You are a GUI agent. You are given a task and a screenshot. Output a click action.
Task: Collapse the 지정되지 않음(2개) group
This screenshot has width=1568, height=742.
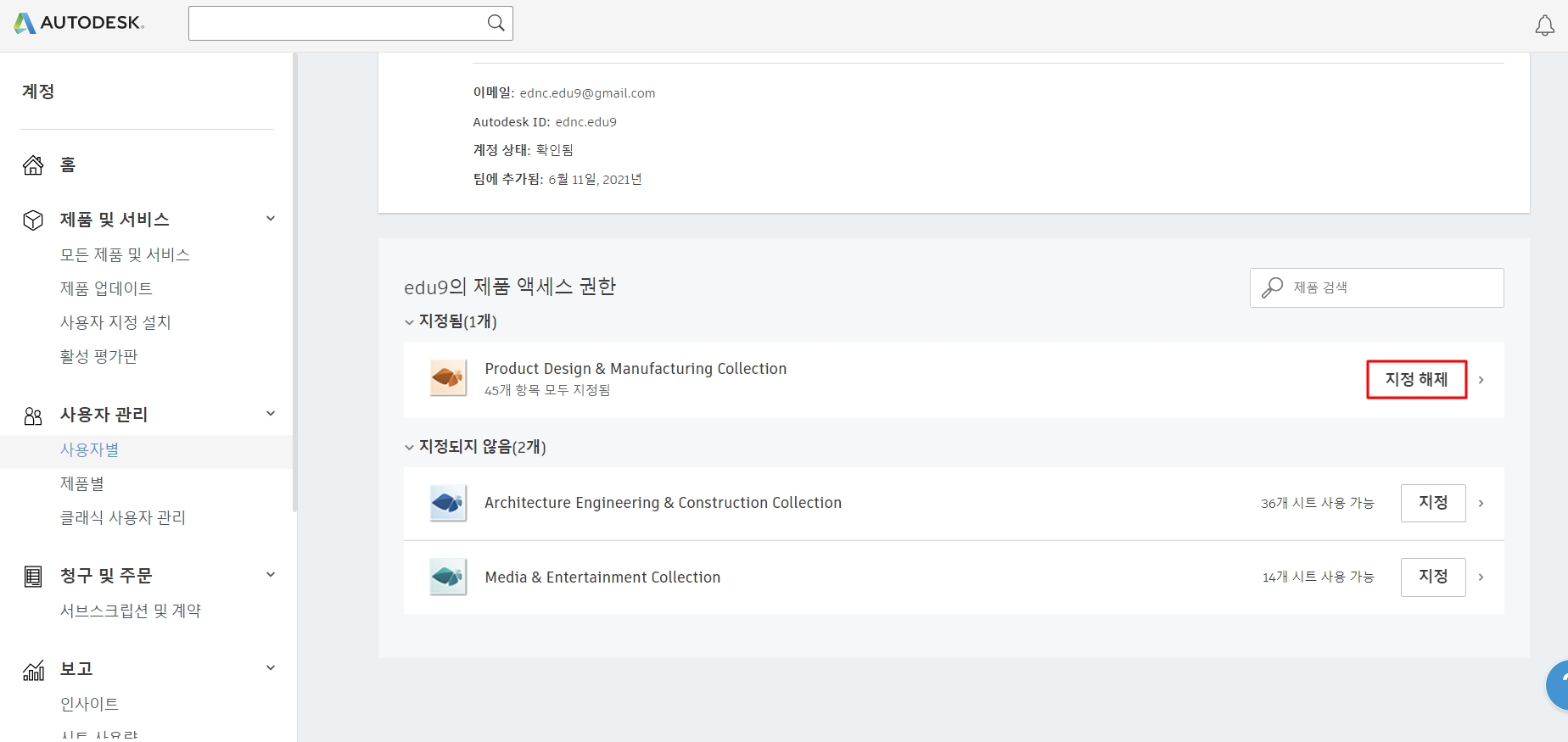pyautogui.click(x=409, y=447)
